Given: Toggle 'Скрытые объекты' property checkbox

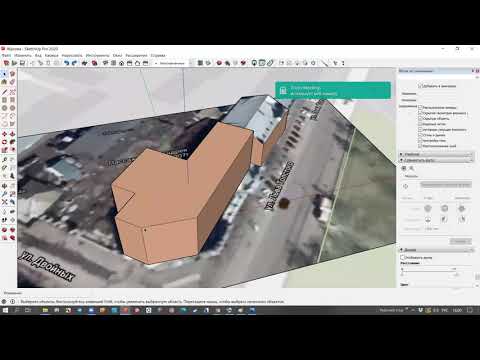Looking at the screenshot, I should (420, 118).
